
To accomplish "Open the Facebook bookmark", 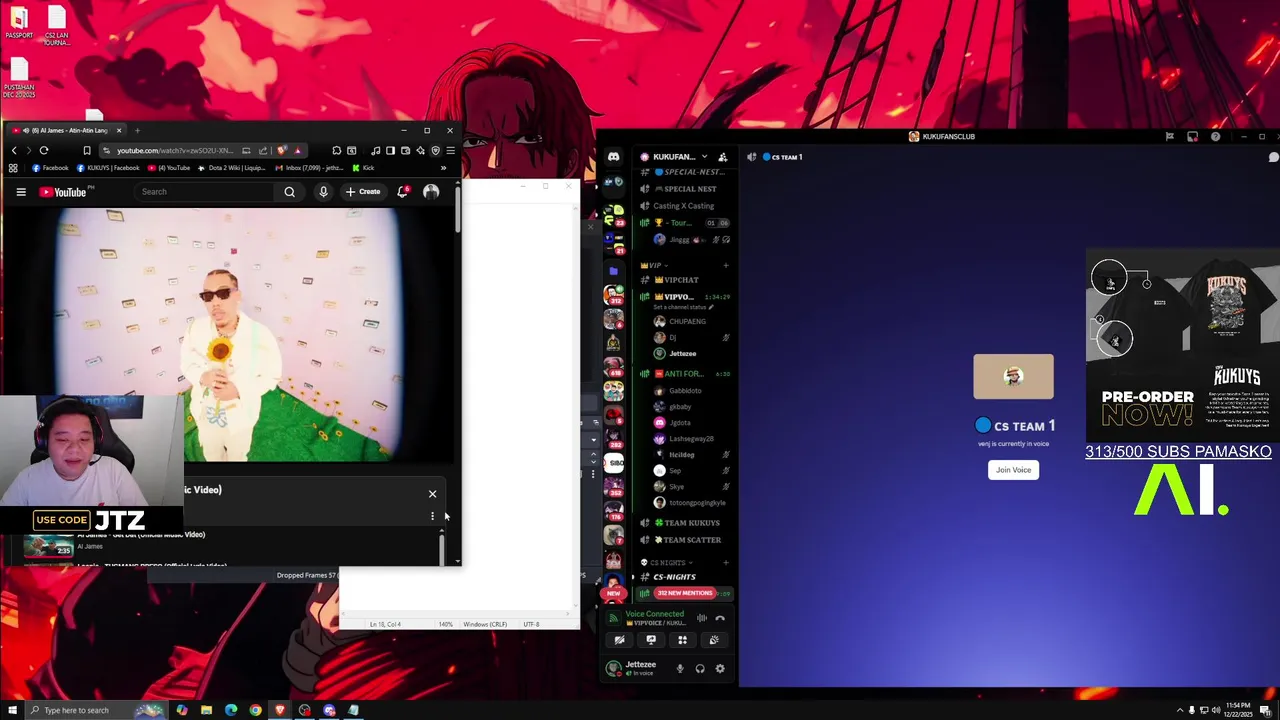I will 50,168.
